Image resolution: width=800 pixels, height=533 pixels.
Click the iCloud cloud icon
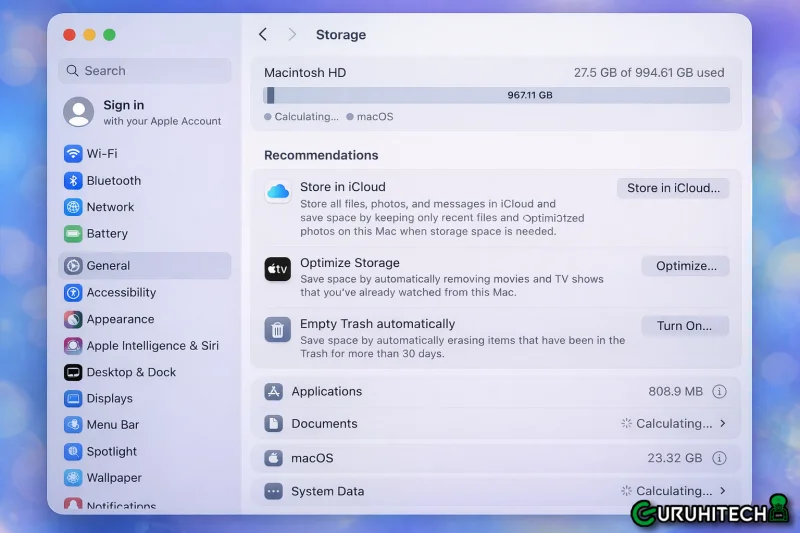278,192
